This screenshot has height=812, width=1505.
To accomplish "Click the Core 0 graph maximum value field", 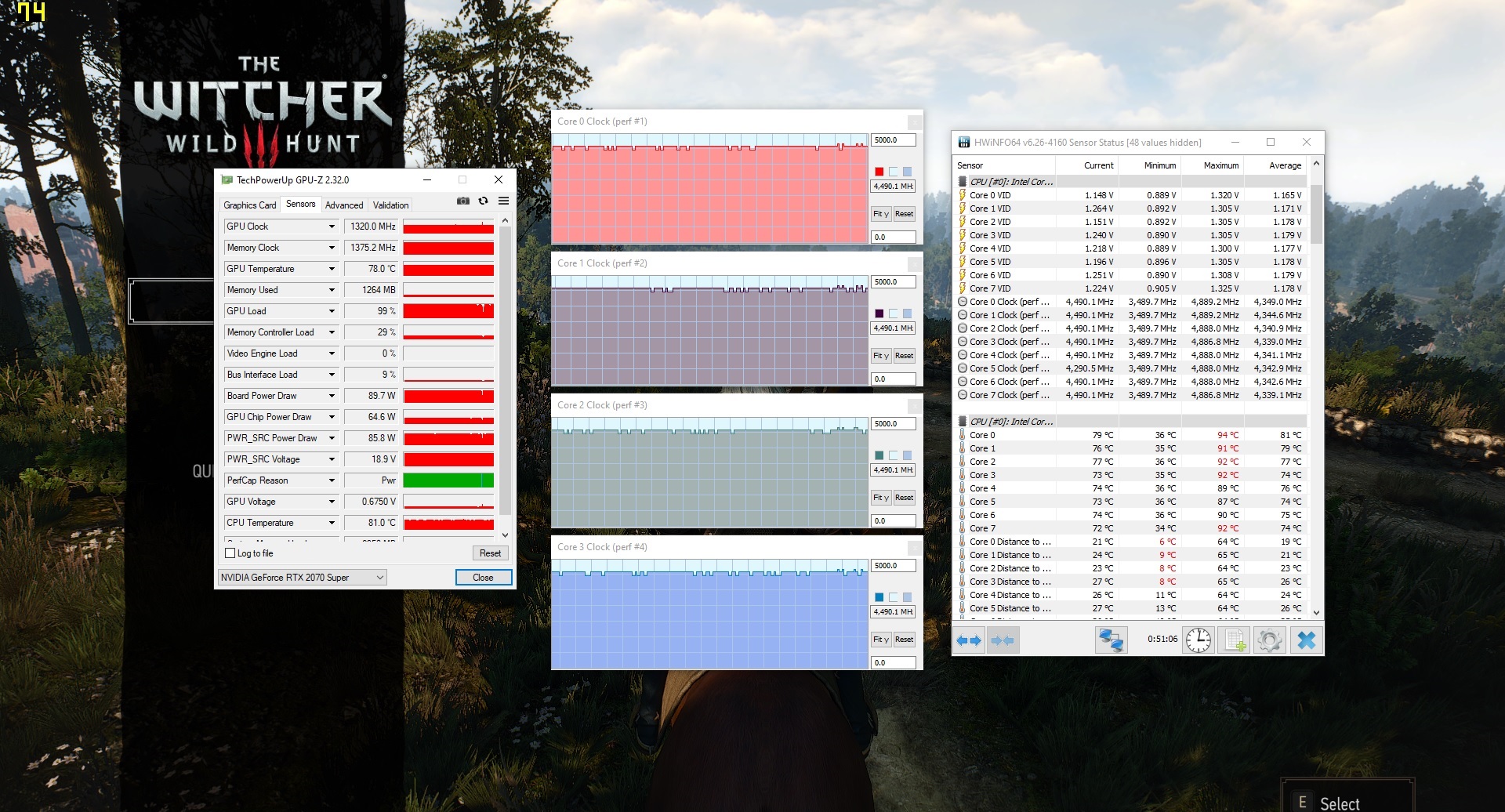I will click(894, 140).
